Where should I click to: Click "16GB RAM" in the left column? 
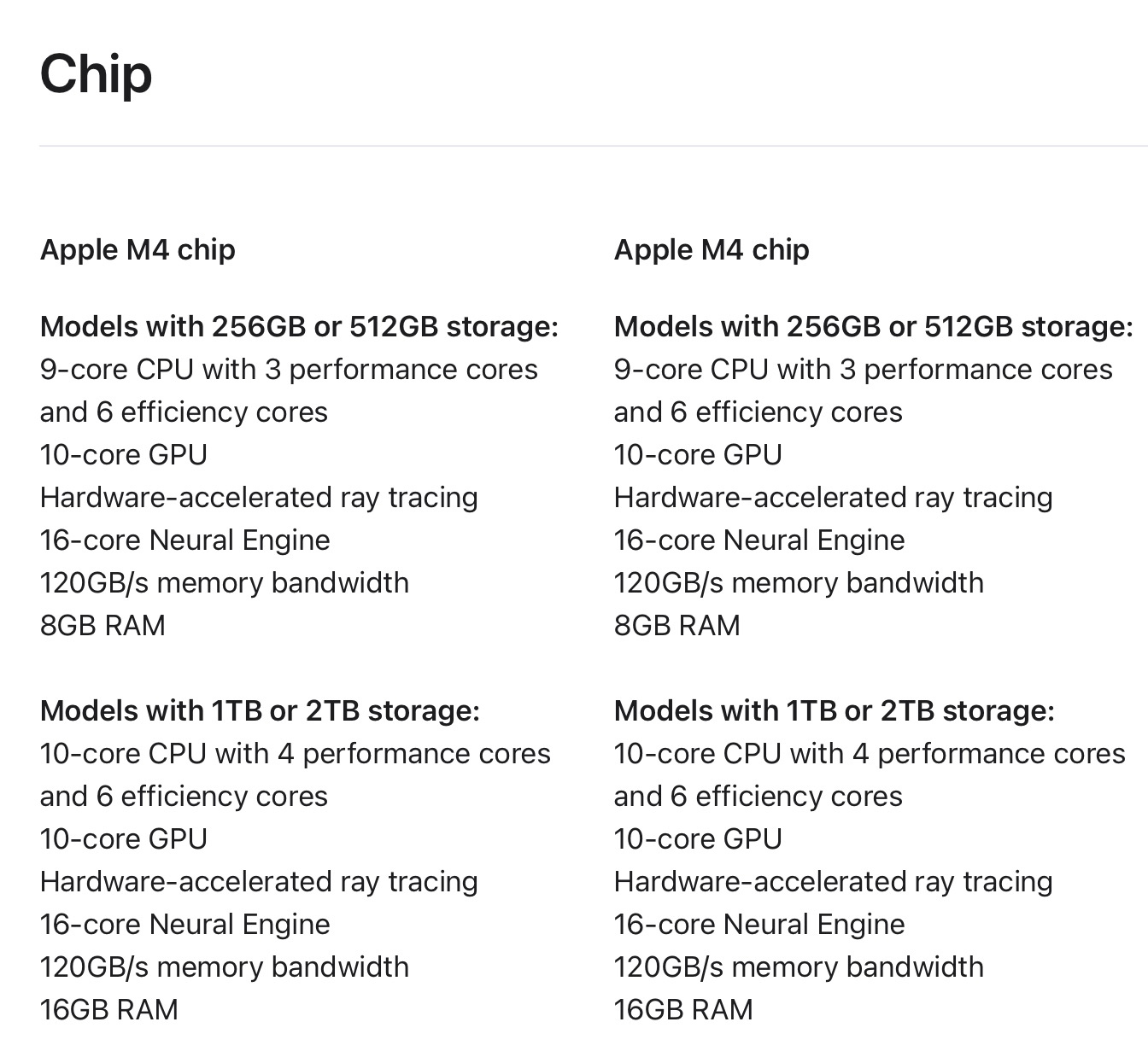[x=108, y=1010]
